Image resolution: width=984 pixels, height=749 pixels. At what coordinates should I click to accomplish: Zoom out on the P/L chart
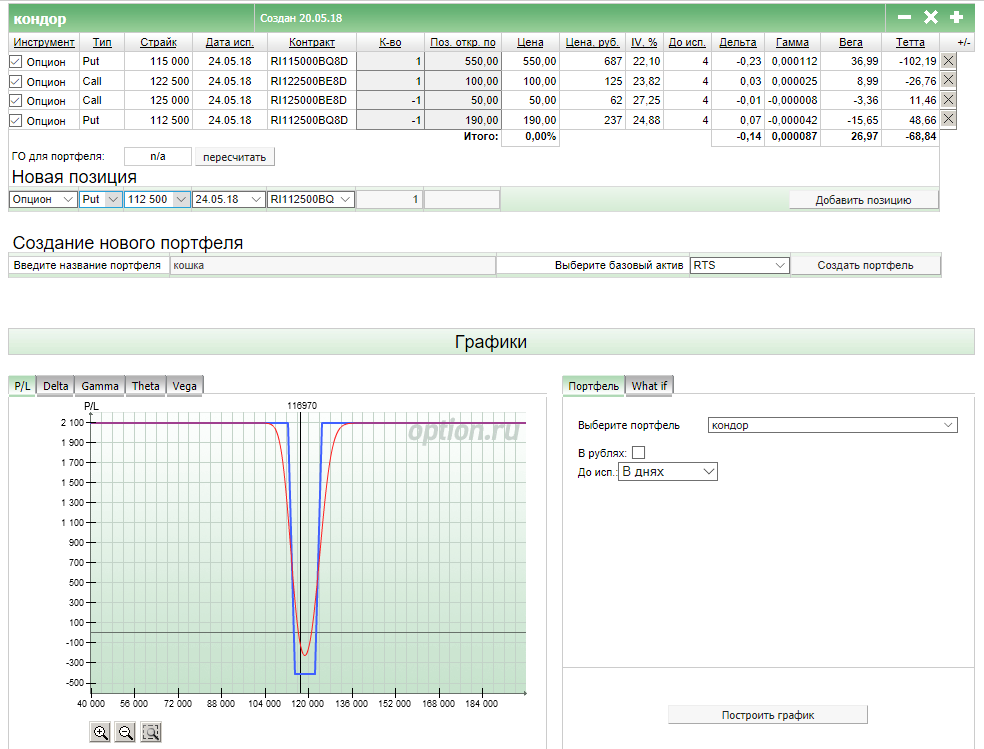[126, 732]
